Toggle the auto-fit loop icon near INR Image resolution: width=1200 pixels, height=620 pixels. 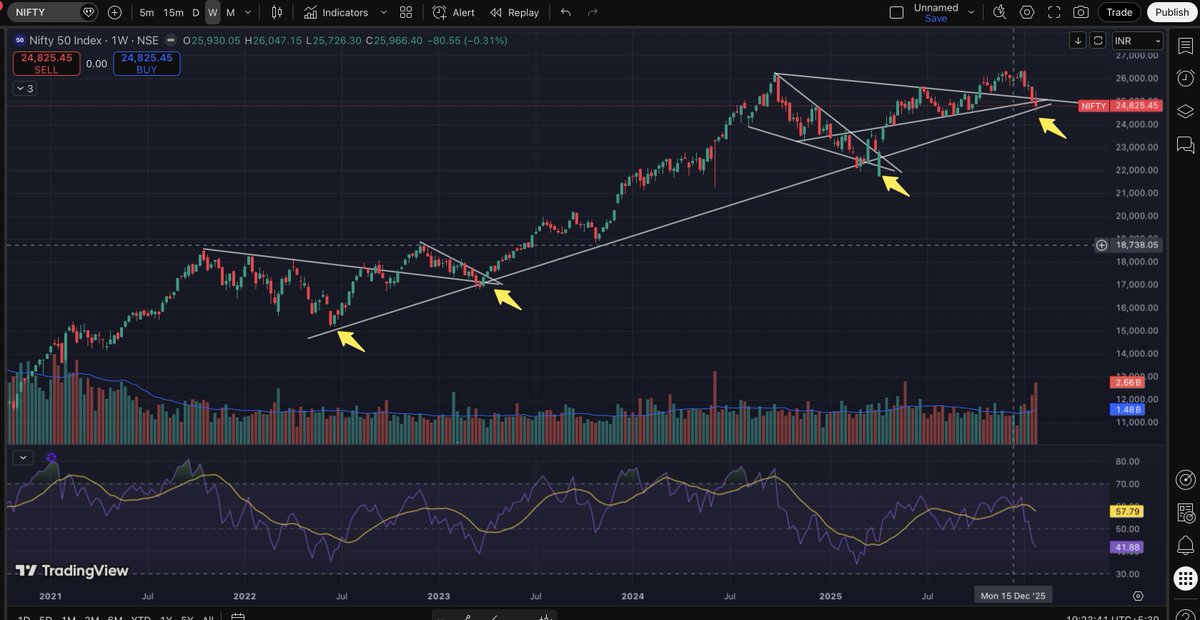pos(1098,41)
